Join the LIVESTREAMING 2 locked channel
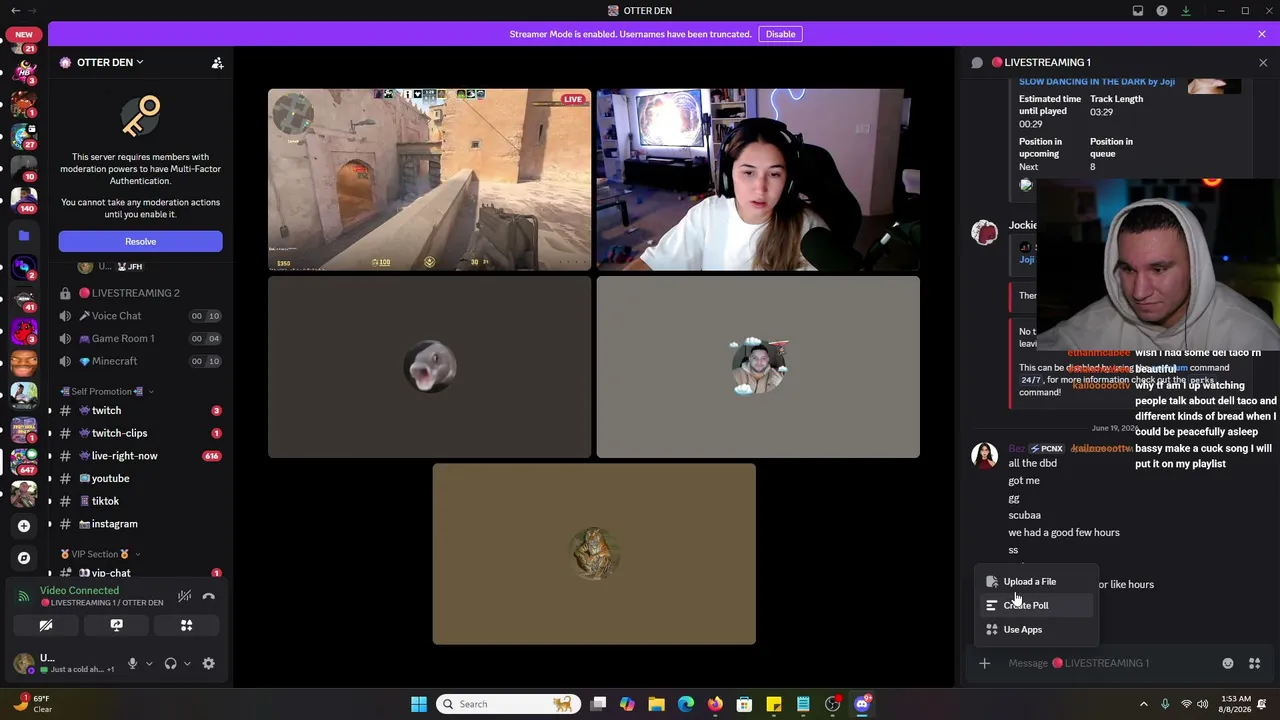Image resolution: width=1280 pixels, height=720 pixels. pos(140,293)
